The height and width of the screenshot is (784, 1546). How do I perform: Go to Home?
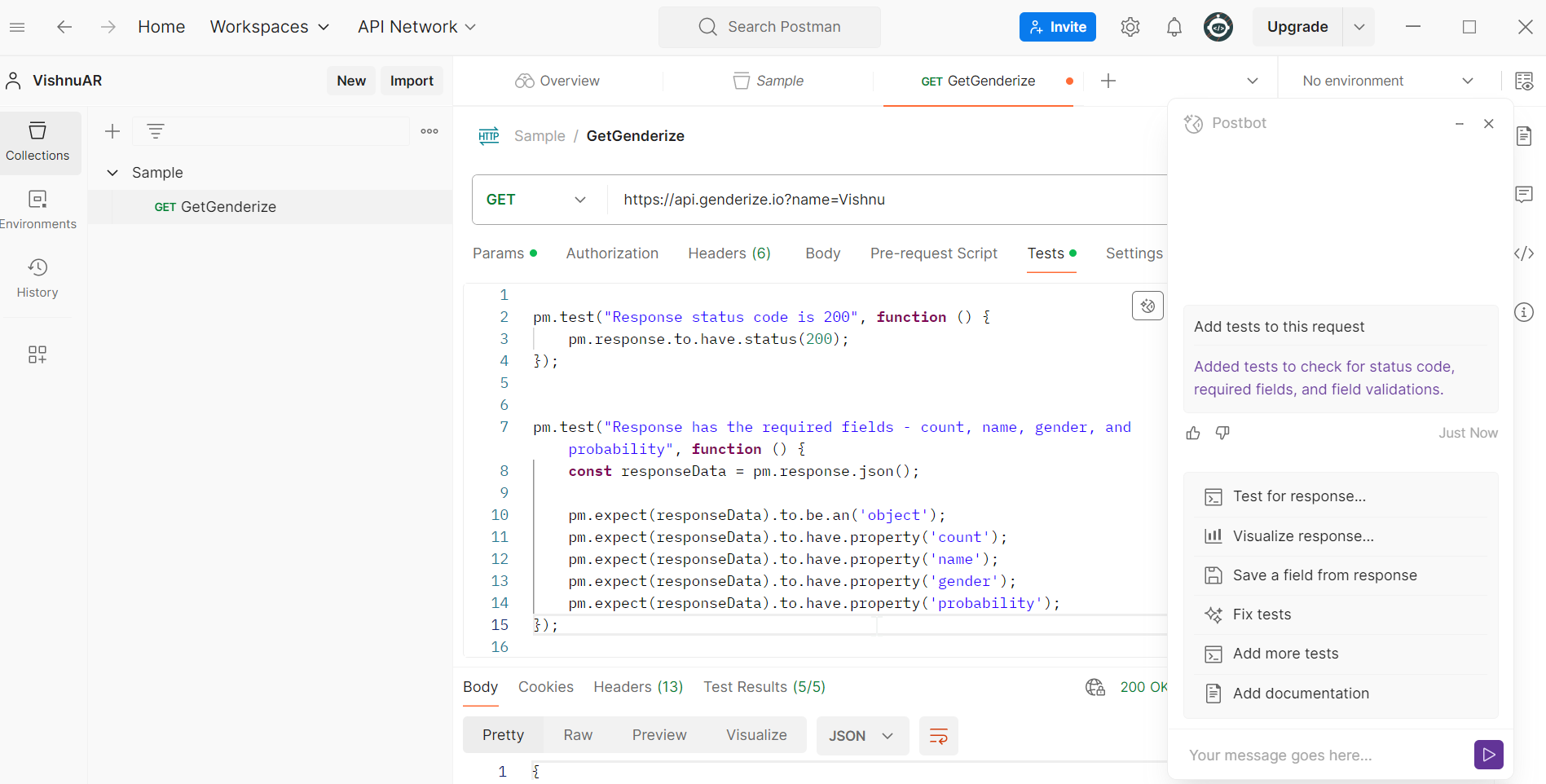161,27
